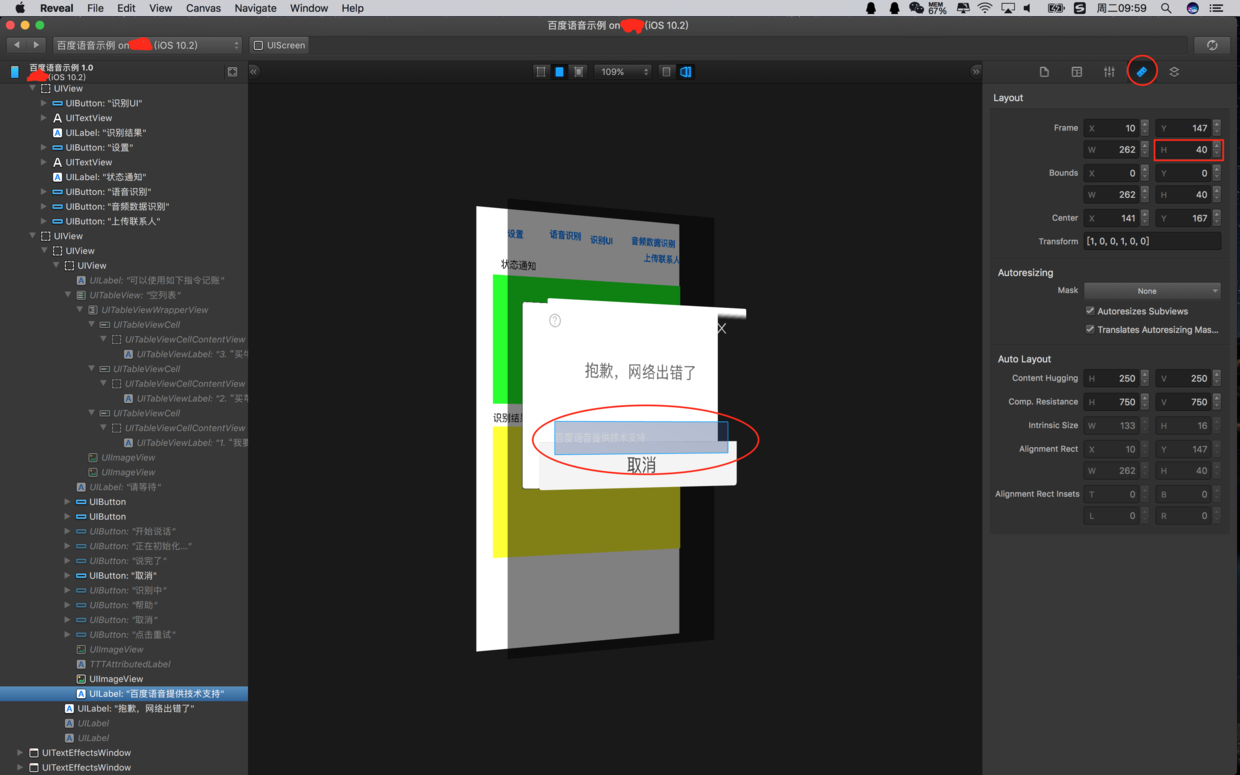Click the X close icon on the canvas dialog
1240x775 pixels.
721,328
